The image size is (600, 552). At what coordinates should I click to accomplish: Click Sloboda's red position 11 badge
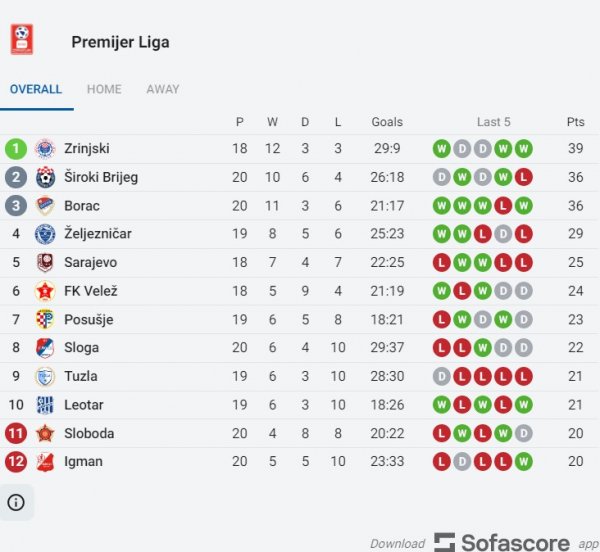[x=16, y=434]
